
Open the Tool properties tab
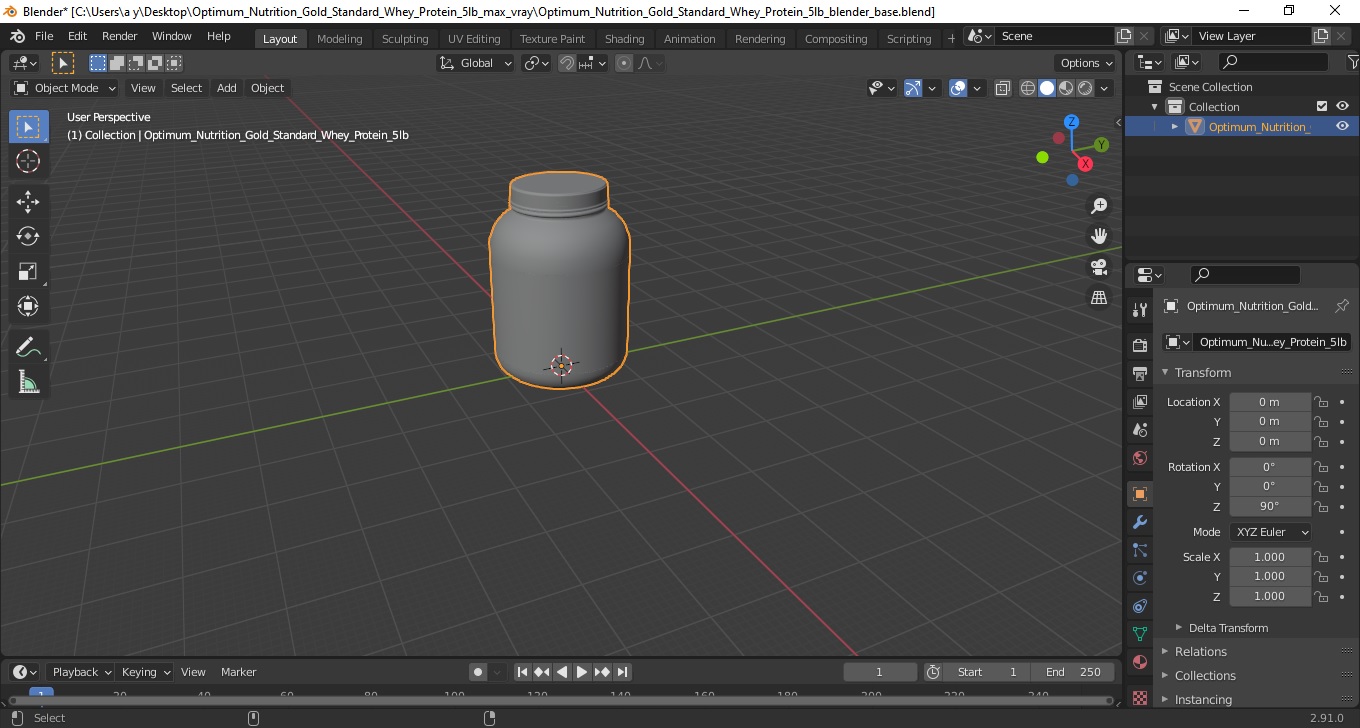click(1139, 310)
